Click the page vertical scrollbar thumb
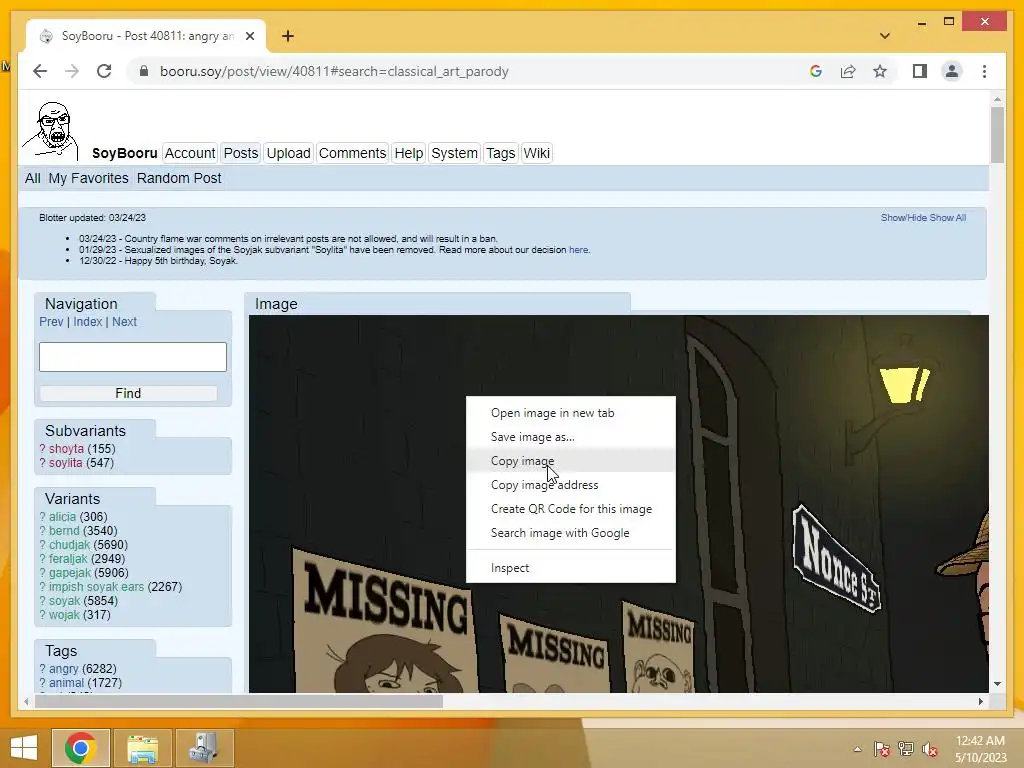The width and height of the screenshot is (1024, 768). [x=997, y=135]
